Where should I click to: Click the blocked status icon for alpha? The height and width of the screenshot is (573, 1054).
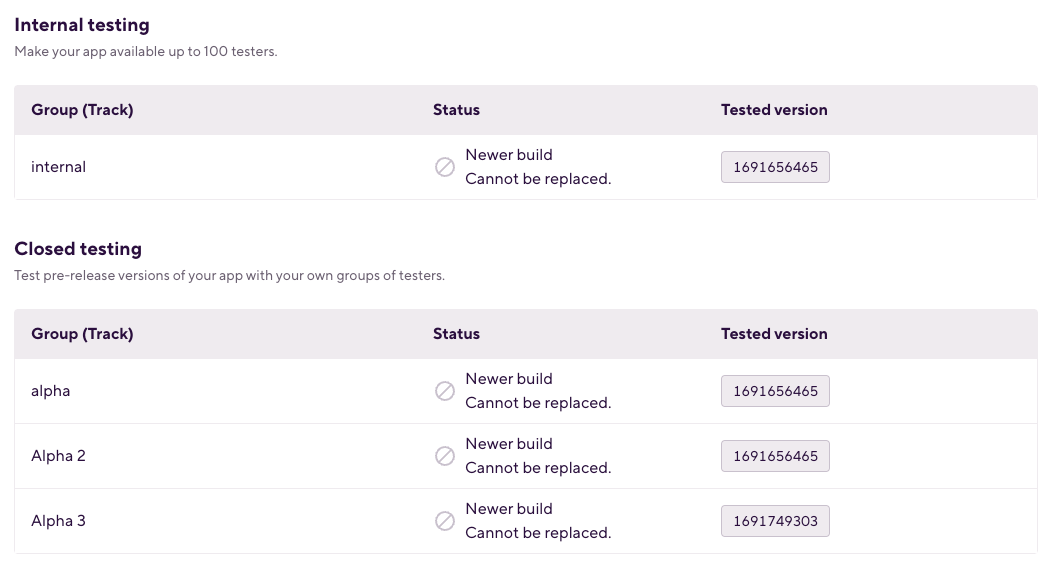coord(444,391)
